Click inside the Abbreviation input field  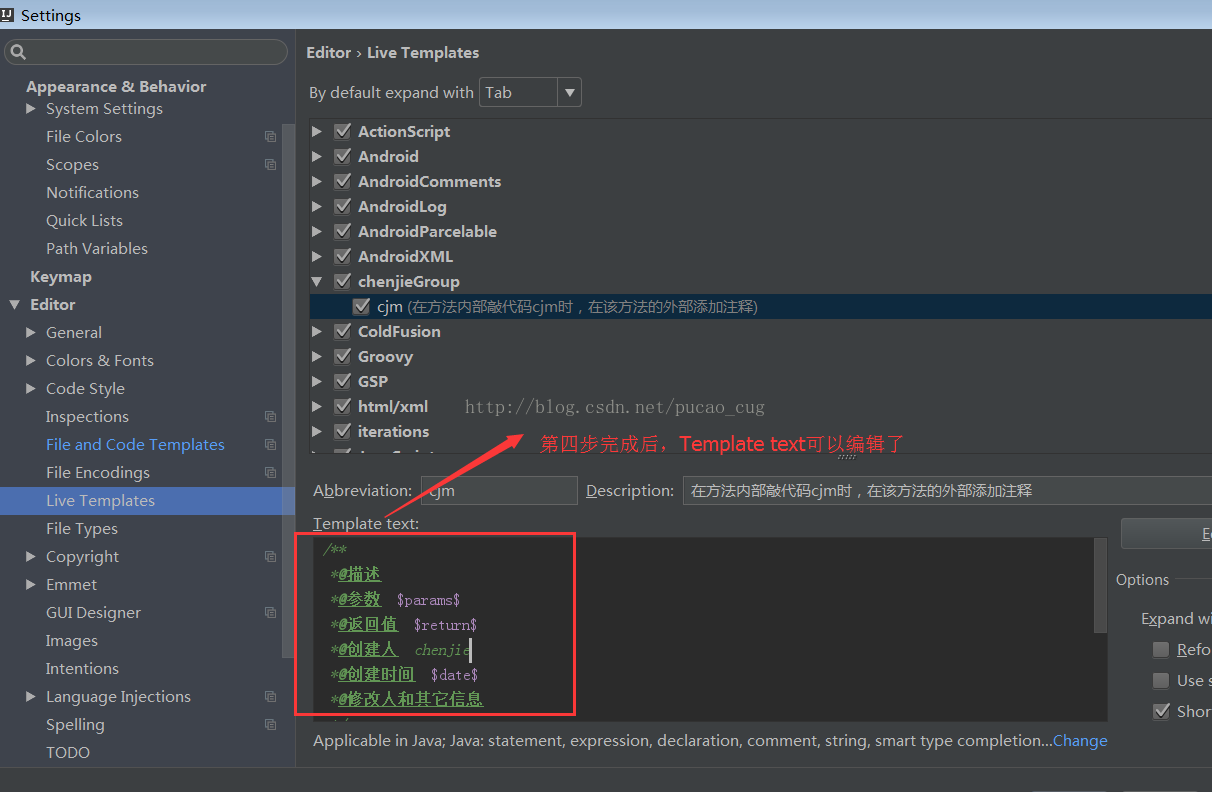(x=498, y=490)
